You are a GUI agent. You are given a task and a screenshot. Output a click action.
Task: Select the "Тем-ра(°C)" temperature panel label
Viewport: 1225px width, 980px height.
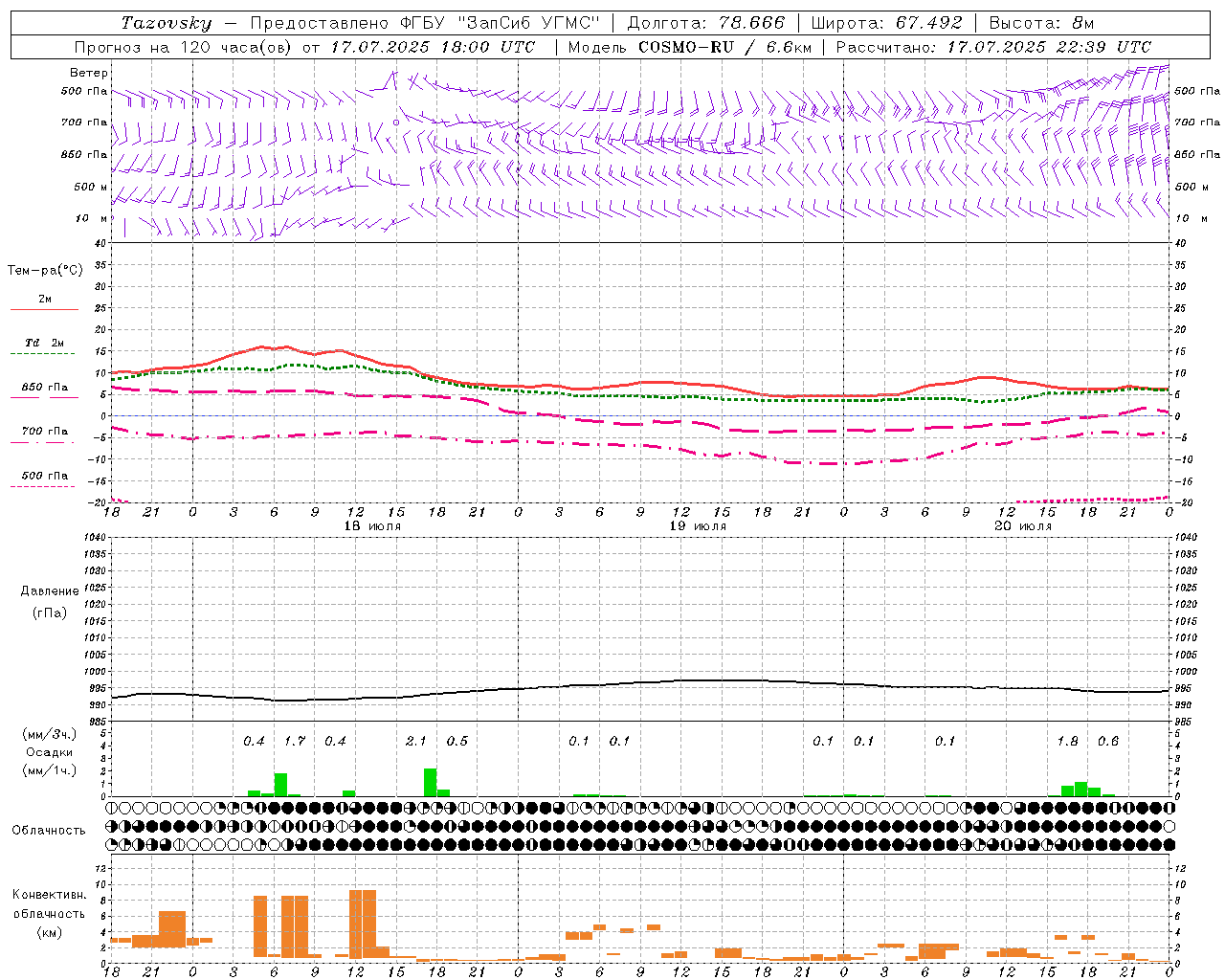click(x=45, y=271)
